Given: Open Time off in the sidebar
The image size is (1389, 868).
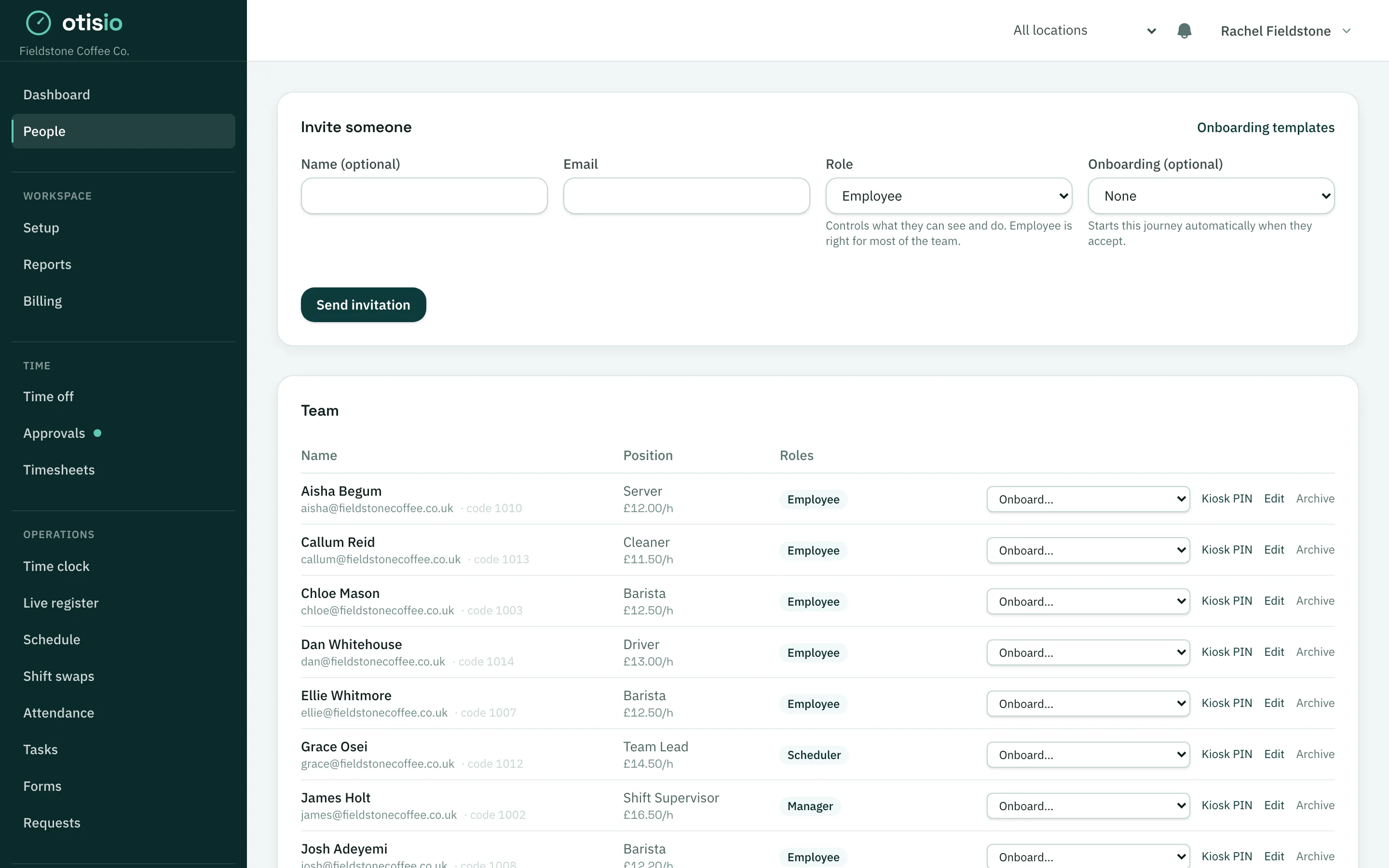Looking at the screenshot, I should (123, 397).
